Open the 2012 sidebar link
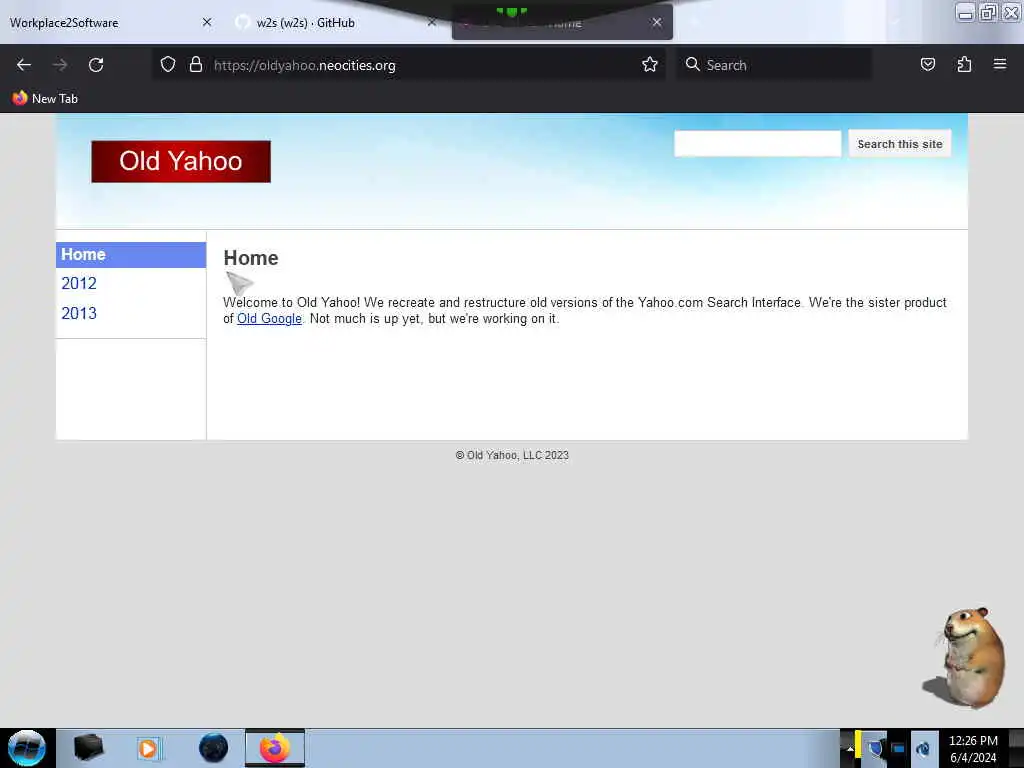The width and height of the screenshot is (1024, 768). point(79,283)
